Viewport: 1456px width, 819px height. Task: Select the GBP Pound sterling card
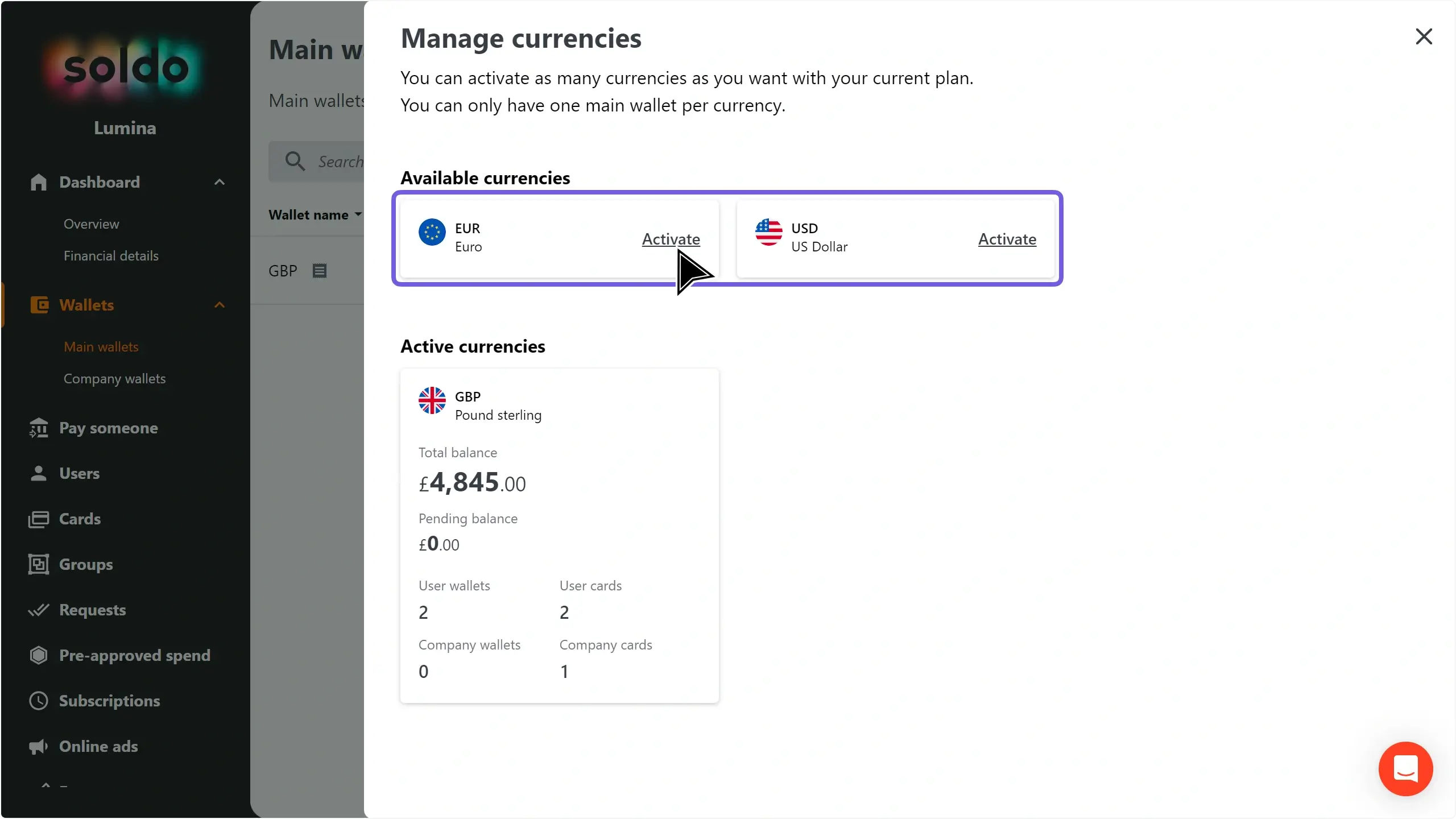pyautogui.click(x=559, y=535)
